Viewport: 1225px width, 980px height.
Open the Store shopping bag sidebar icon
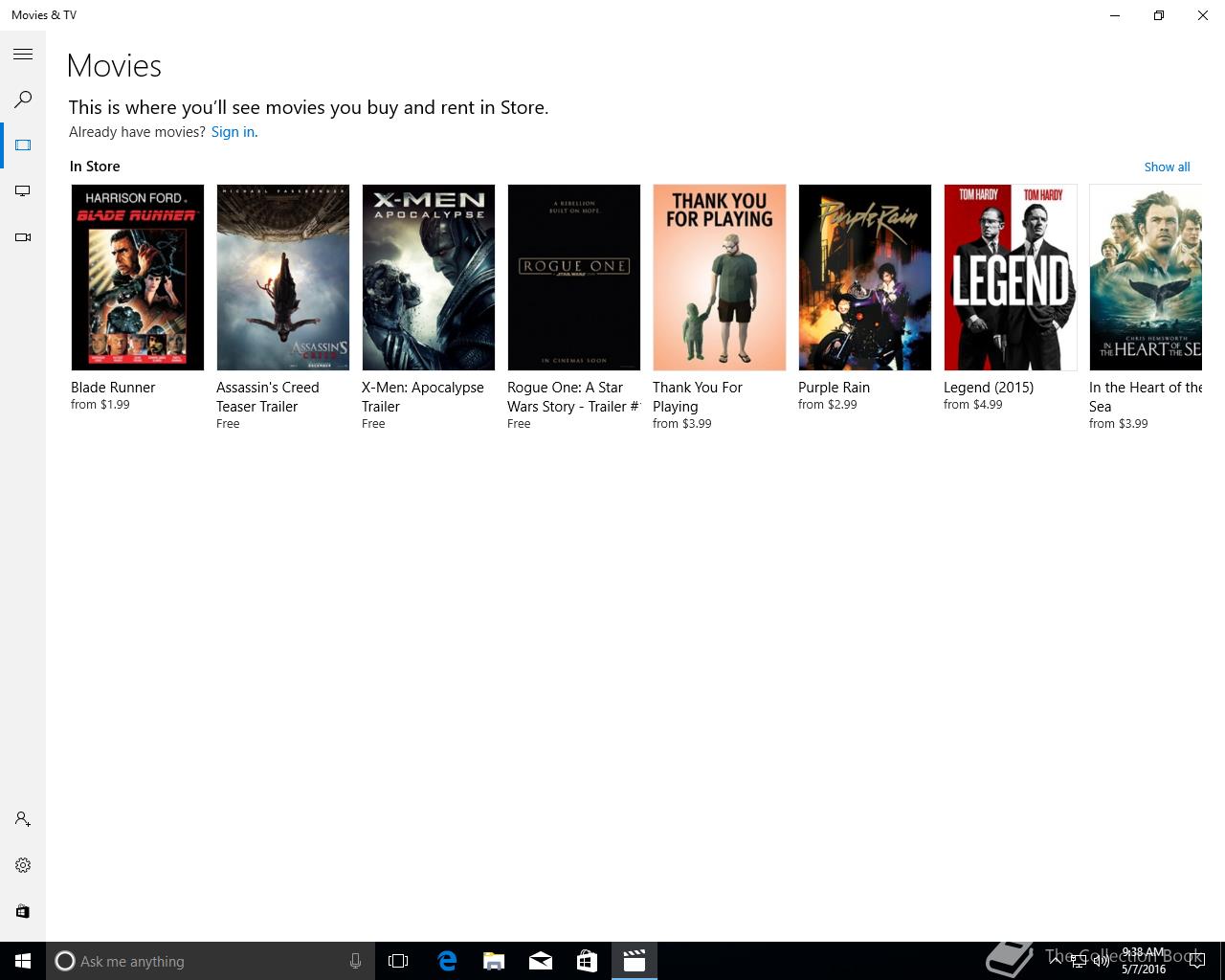(23, 911)
